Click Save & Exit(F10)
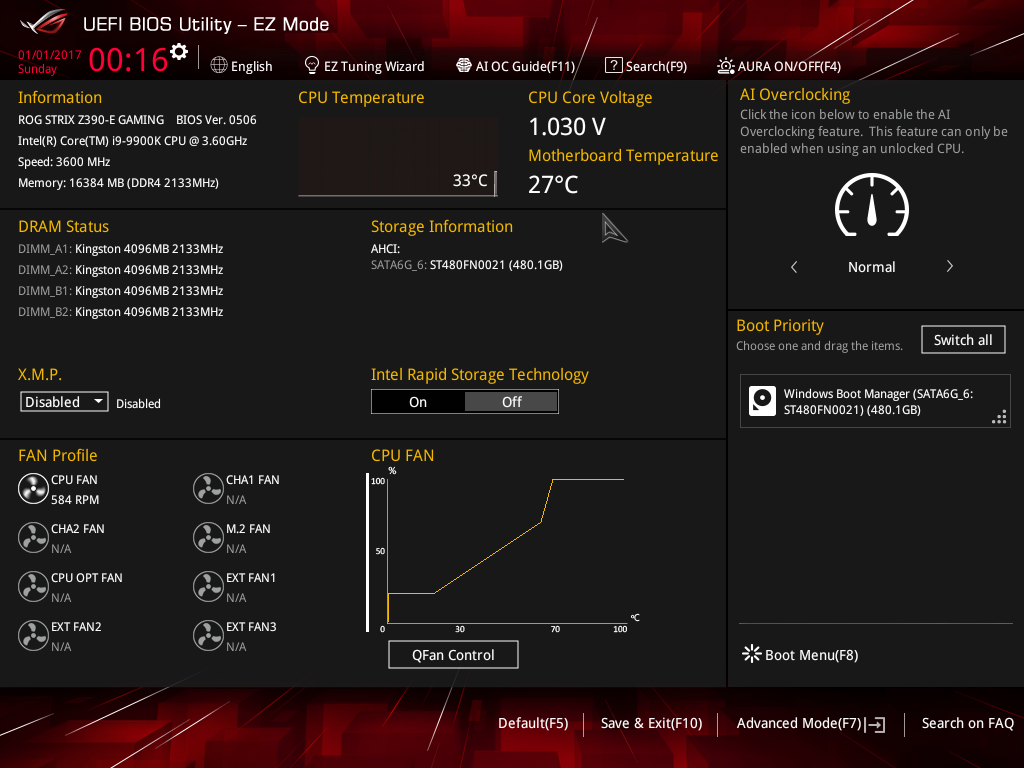The width and height of the screenshot is (1024, 768). click(651, 723)
